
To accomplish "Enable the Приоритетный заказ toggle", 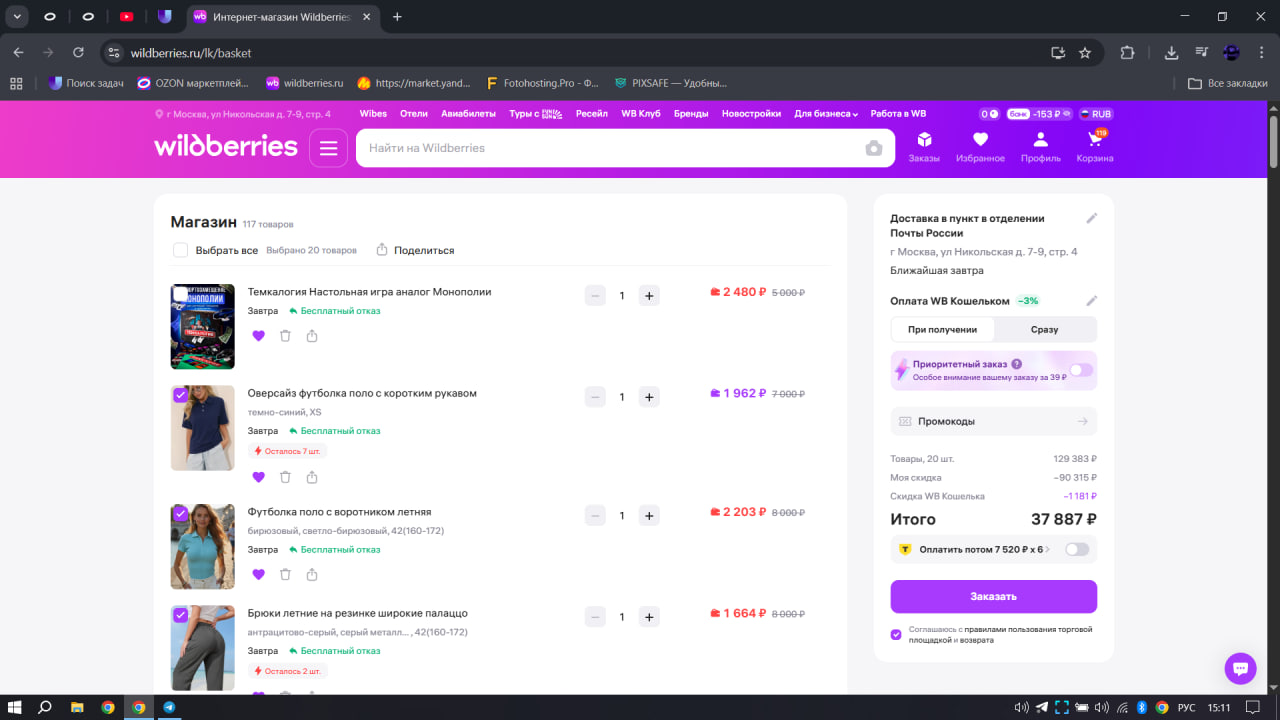I will click(1081, 370).
